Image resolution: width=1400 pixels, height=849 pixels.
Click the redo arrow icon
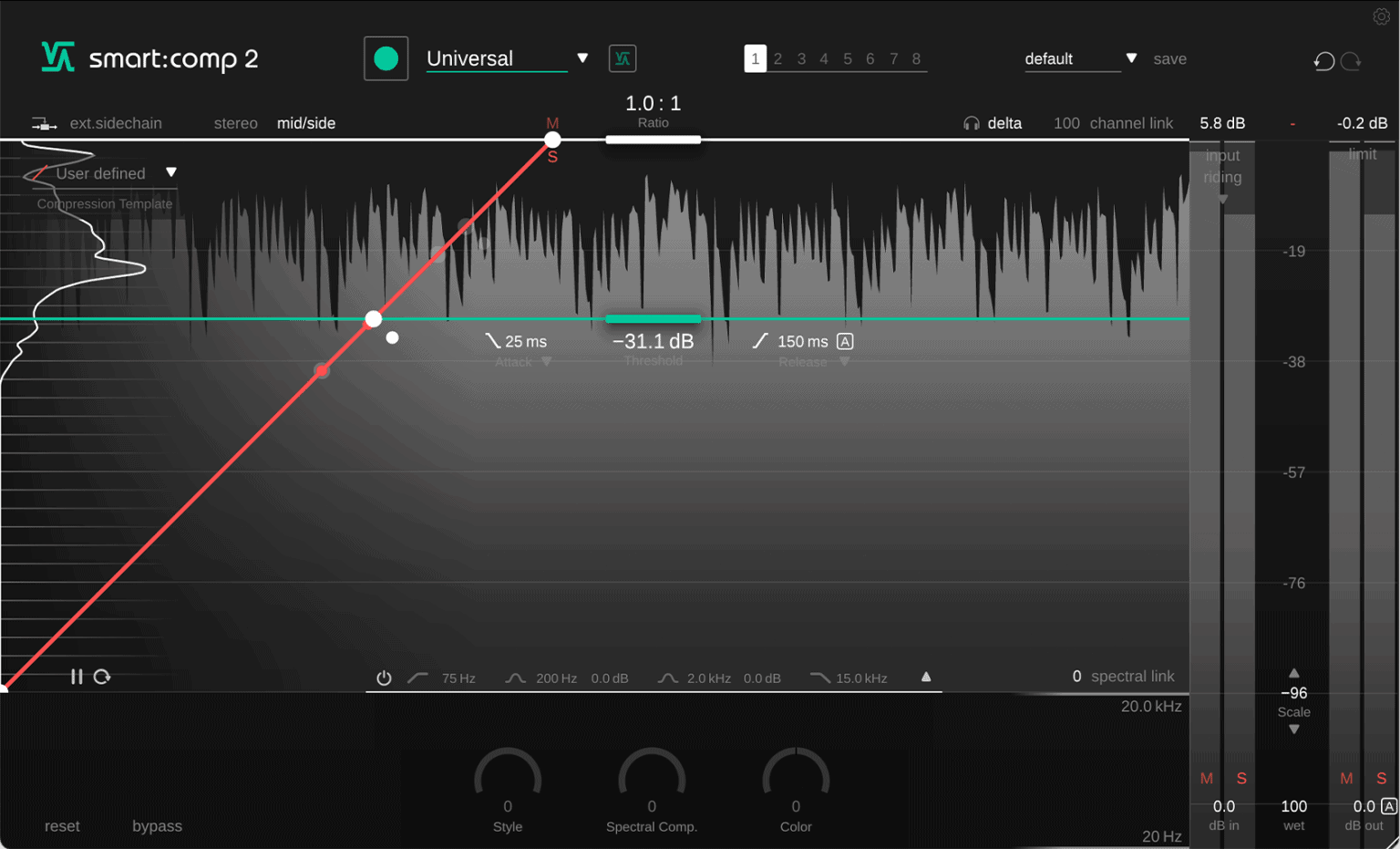[x=1352, y=60]
